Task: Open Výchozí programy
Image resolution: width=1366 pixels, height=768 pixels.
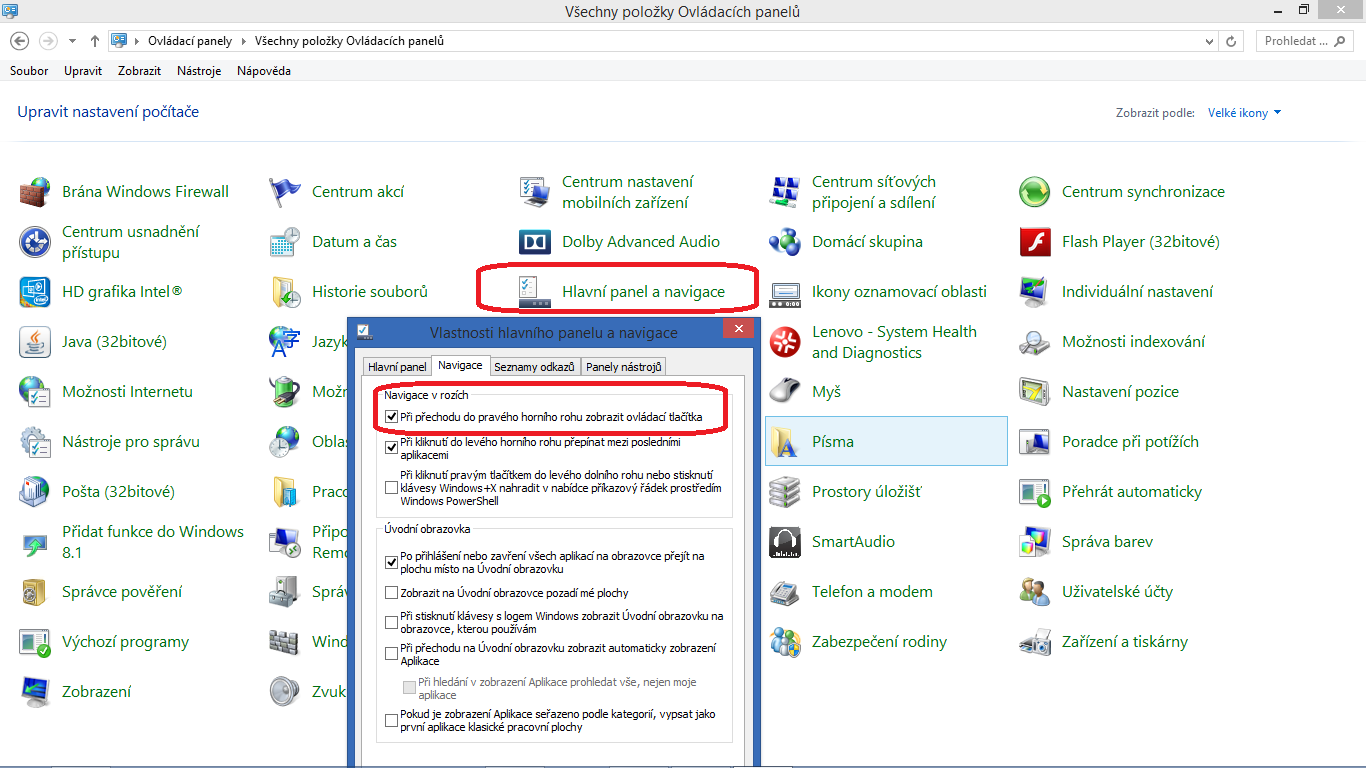Action: (x=104, y=642)
